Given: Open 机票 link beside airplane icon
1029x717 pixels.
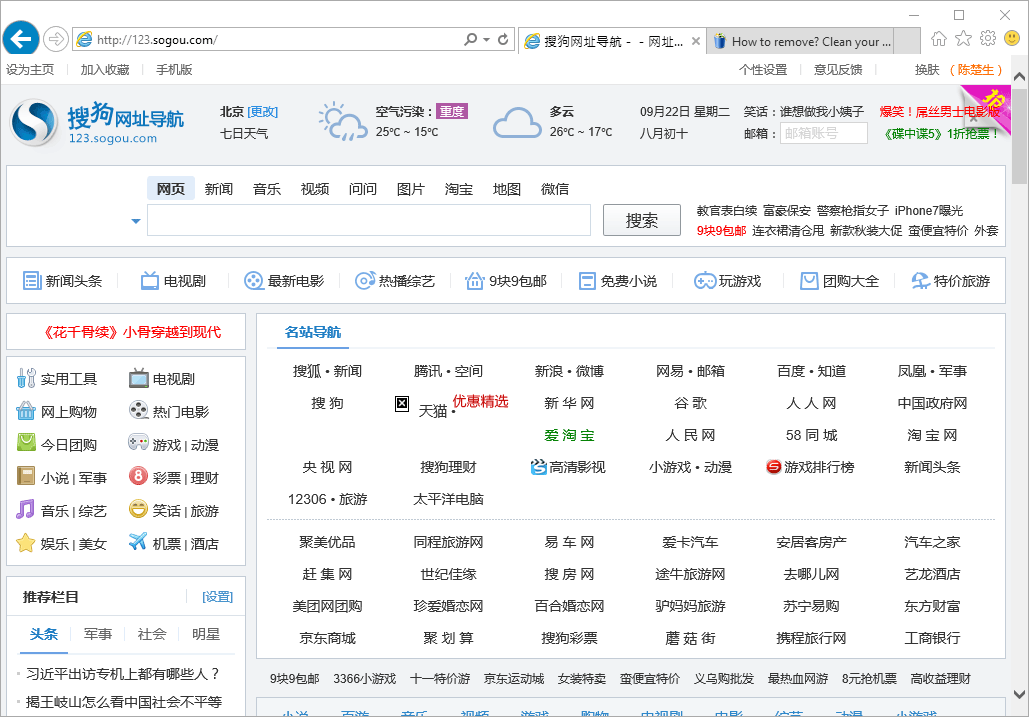Looking at the screenshot, I should [x=167, y=544].
